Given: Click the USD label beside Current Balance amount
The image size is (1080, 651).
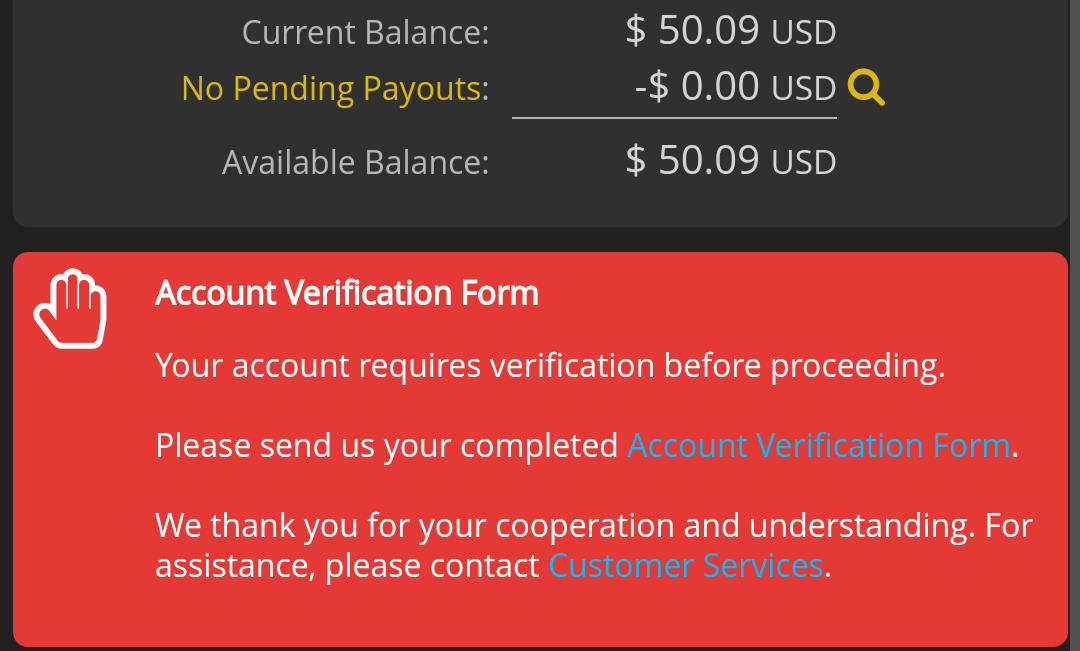Looking at the screenshot, I should [x=804, y=33].
